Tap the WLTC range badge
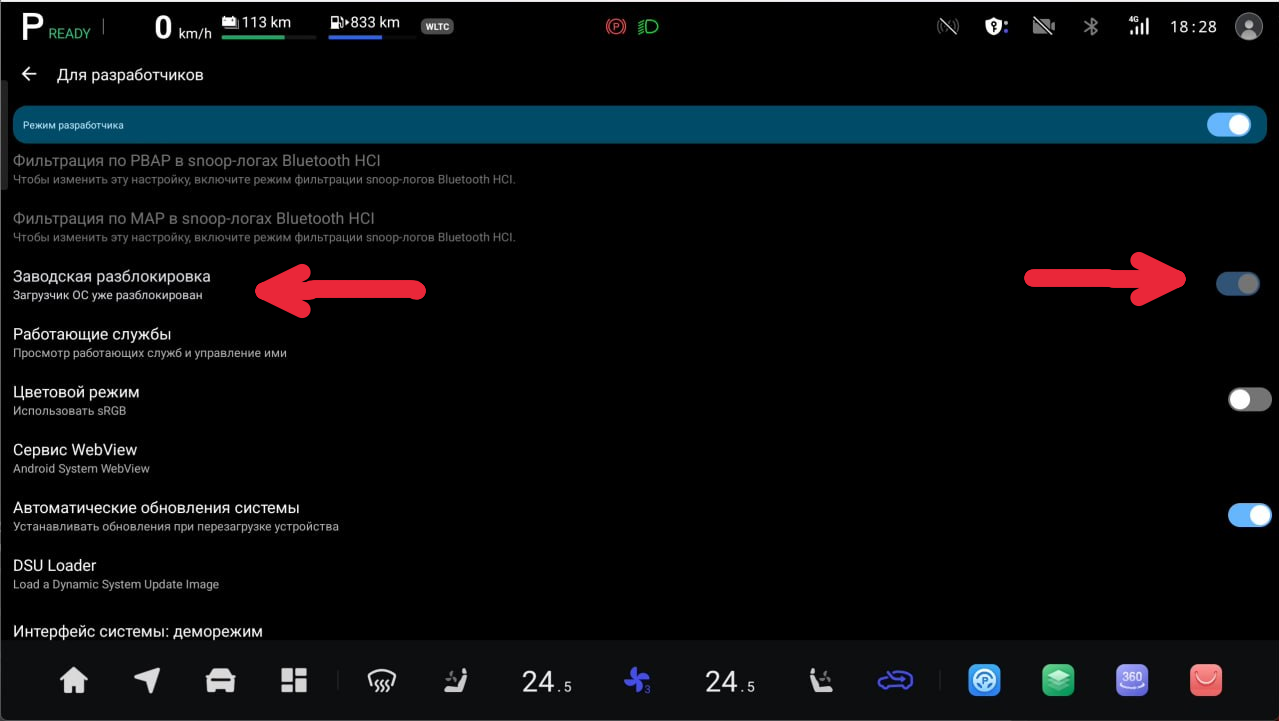This screenshot has width=1279, height=721. coord(437,27)
